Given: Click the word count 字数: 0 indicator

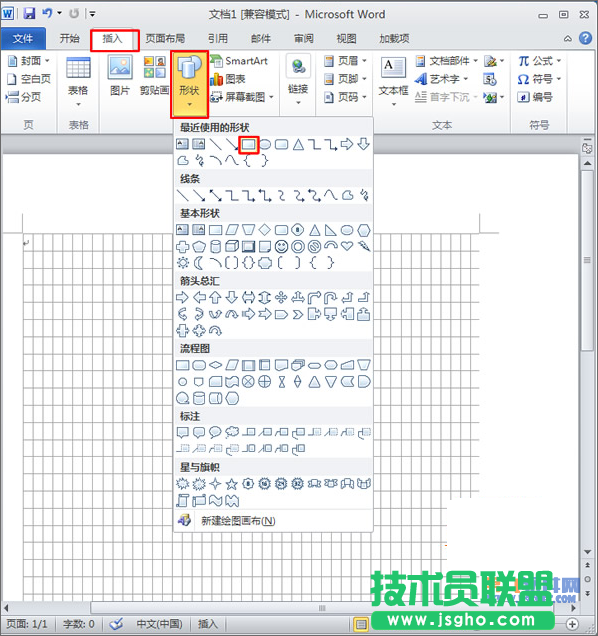Looking at the screenshot, I should (78, 624).
